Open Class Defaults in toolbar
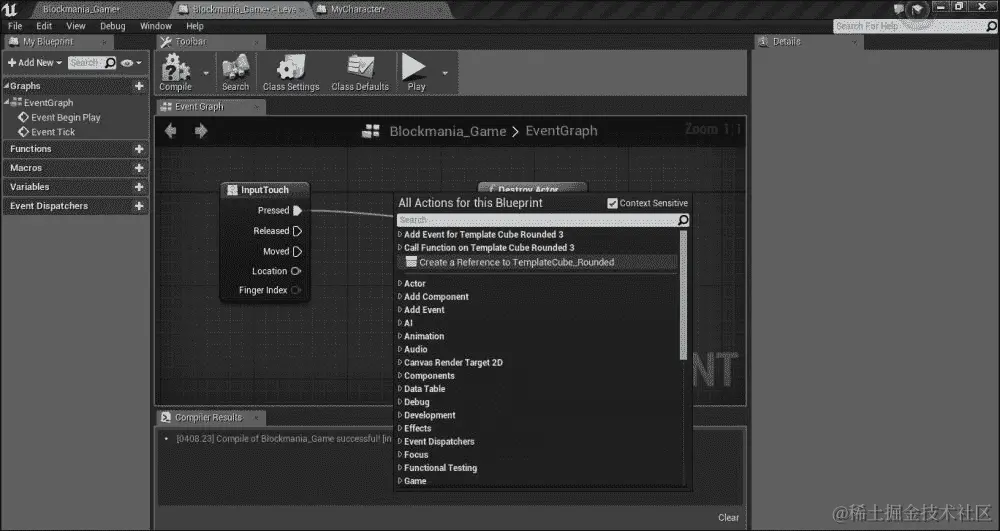 click(x=360, y=73)
